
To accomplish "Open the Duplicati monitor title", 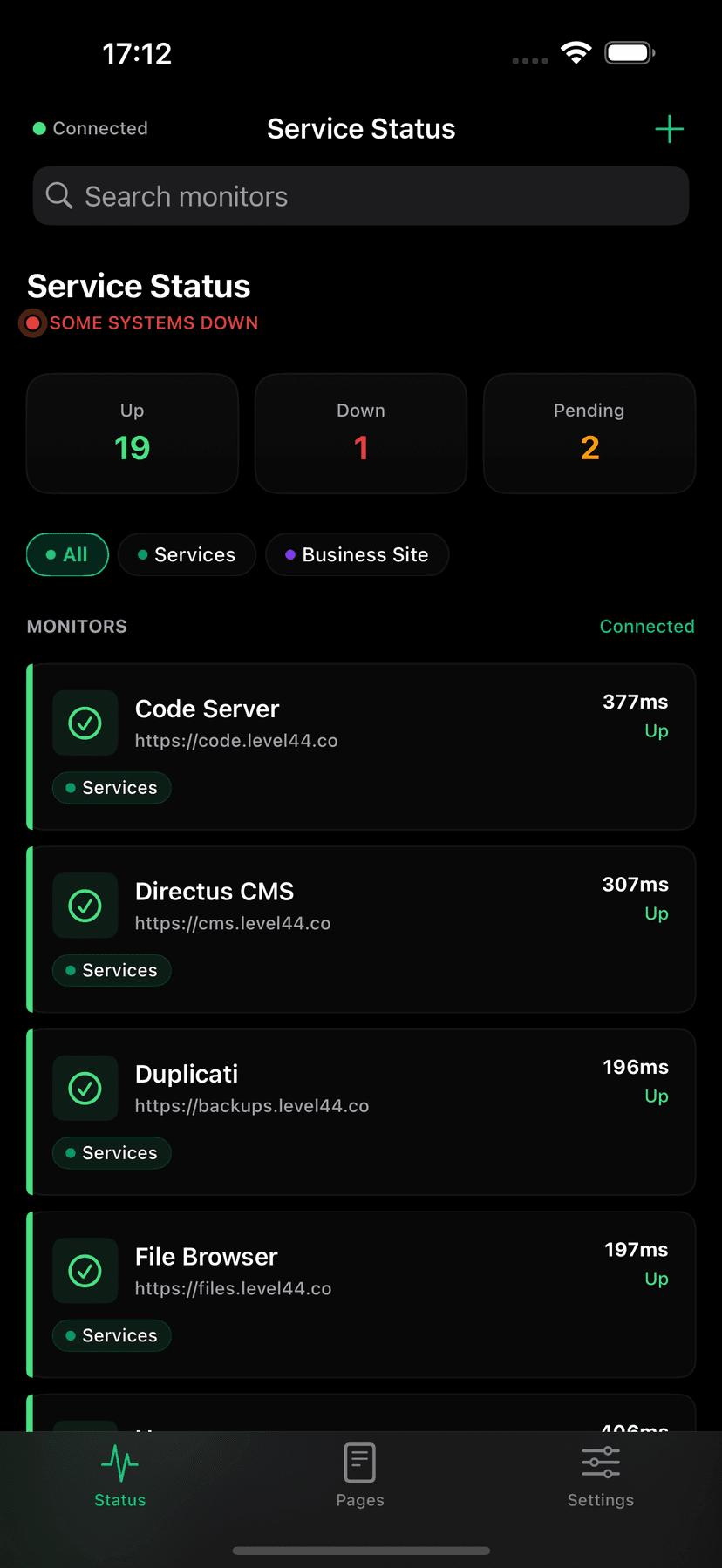I will [187, 1074].
